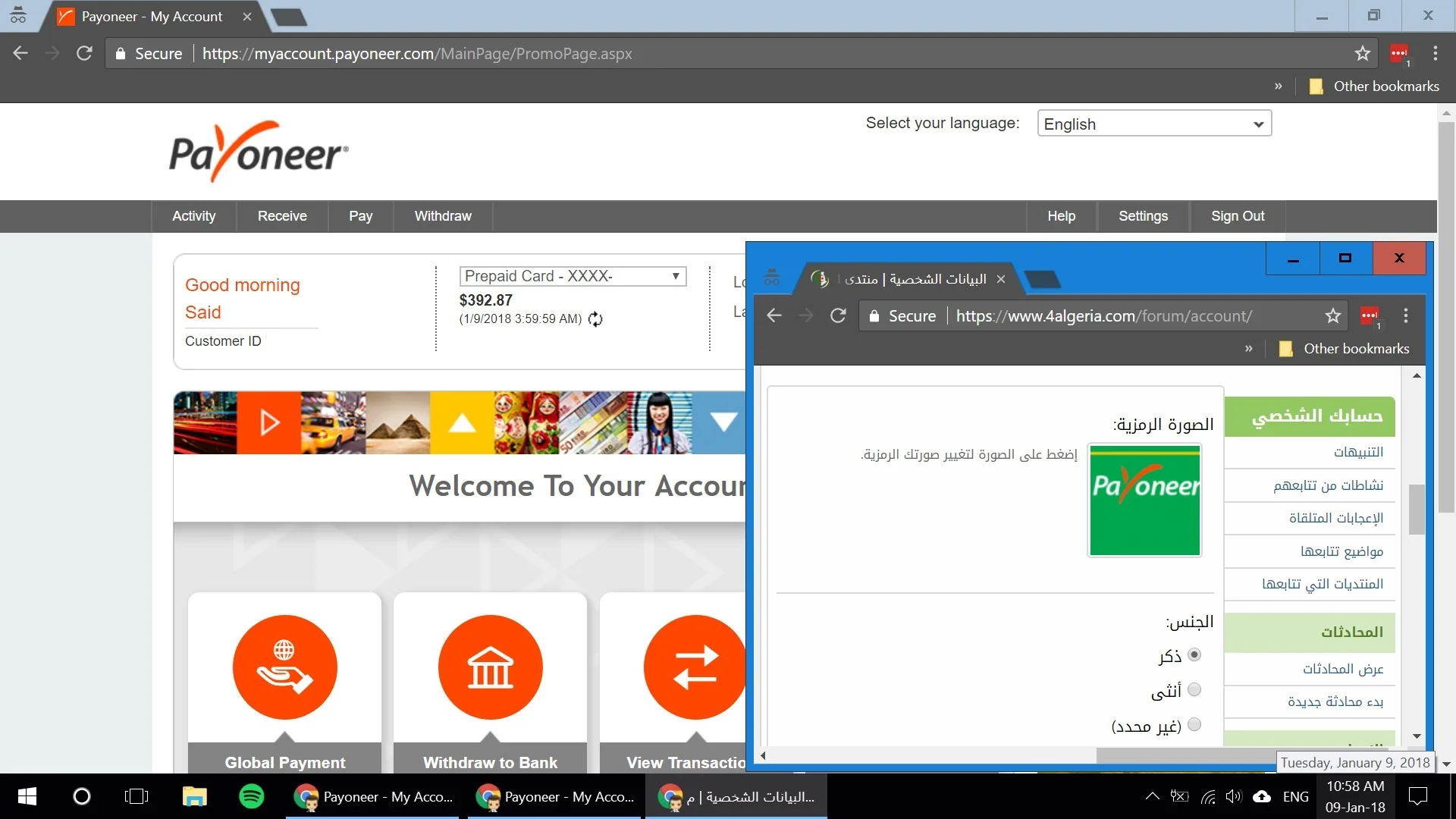
Task: Click the red extension icon in main toolbar
Action: tap(1398, 54)
